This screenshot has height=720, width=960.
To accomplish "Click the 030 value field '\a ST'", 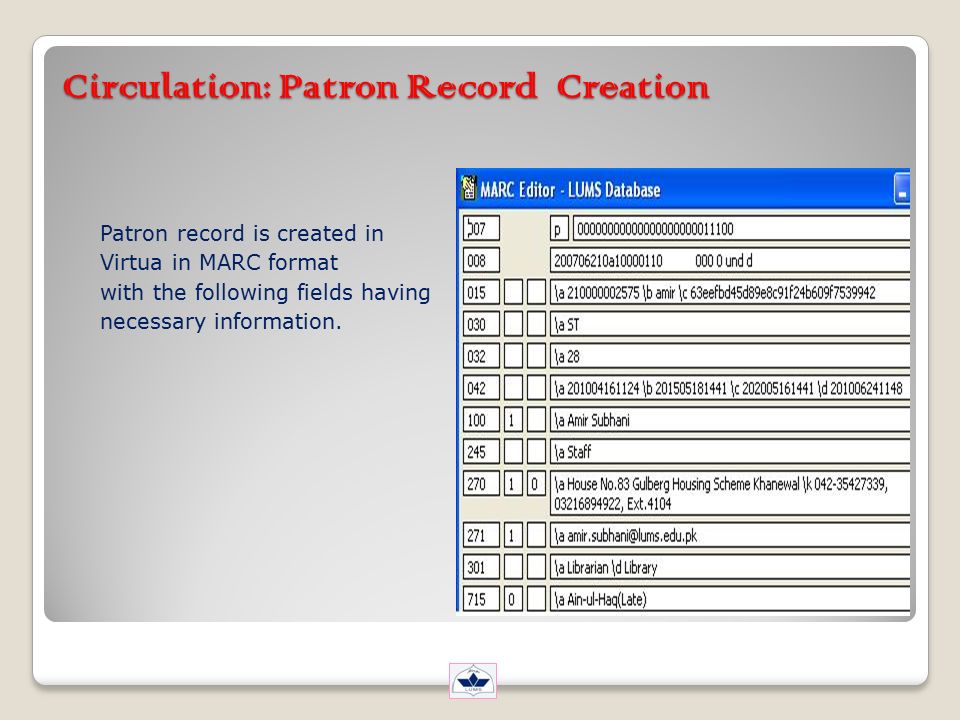I will [730, 324].
